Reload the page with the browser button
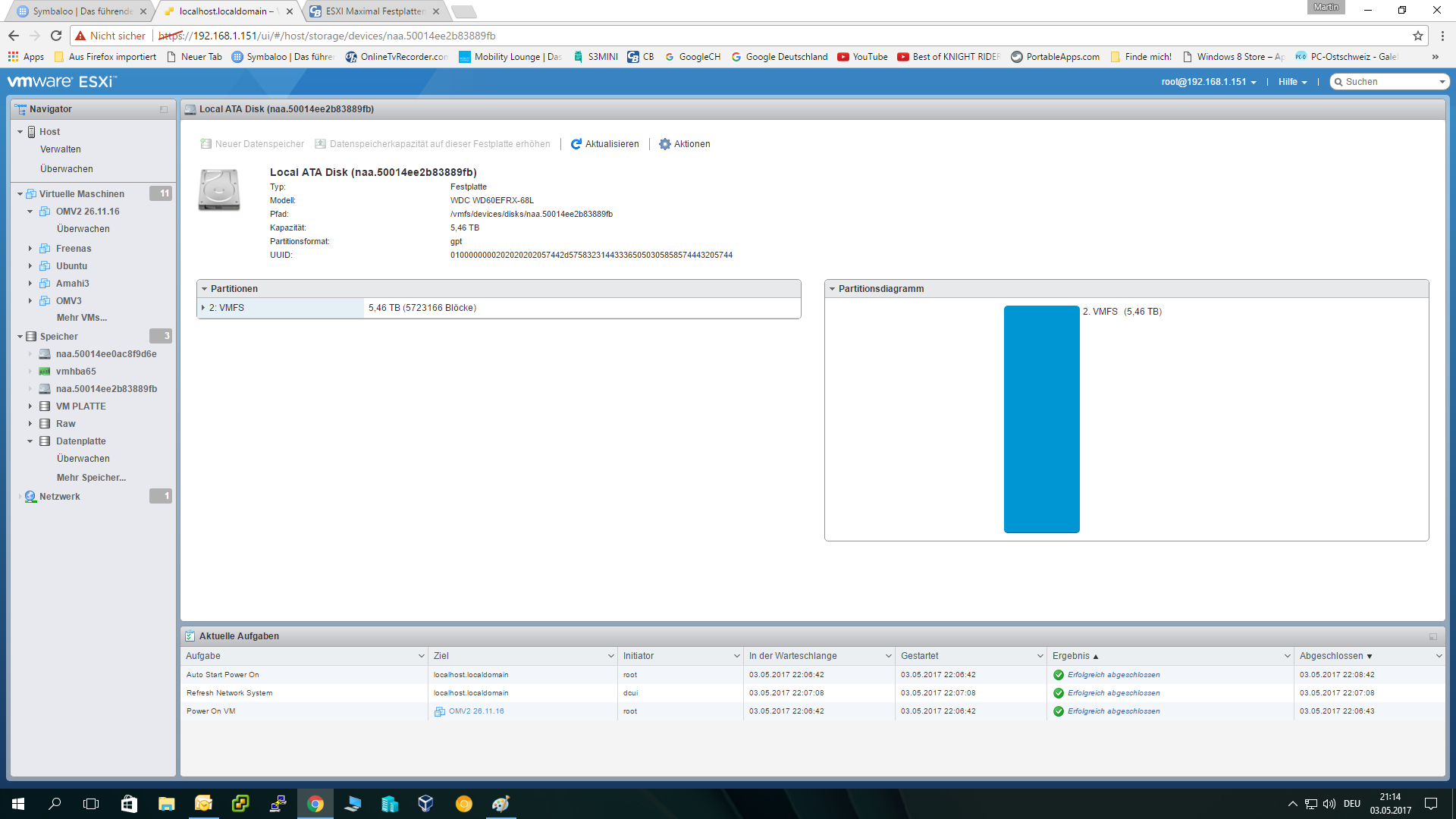Viewport: 1456px width, 819px height. pos(55,36)
